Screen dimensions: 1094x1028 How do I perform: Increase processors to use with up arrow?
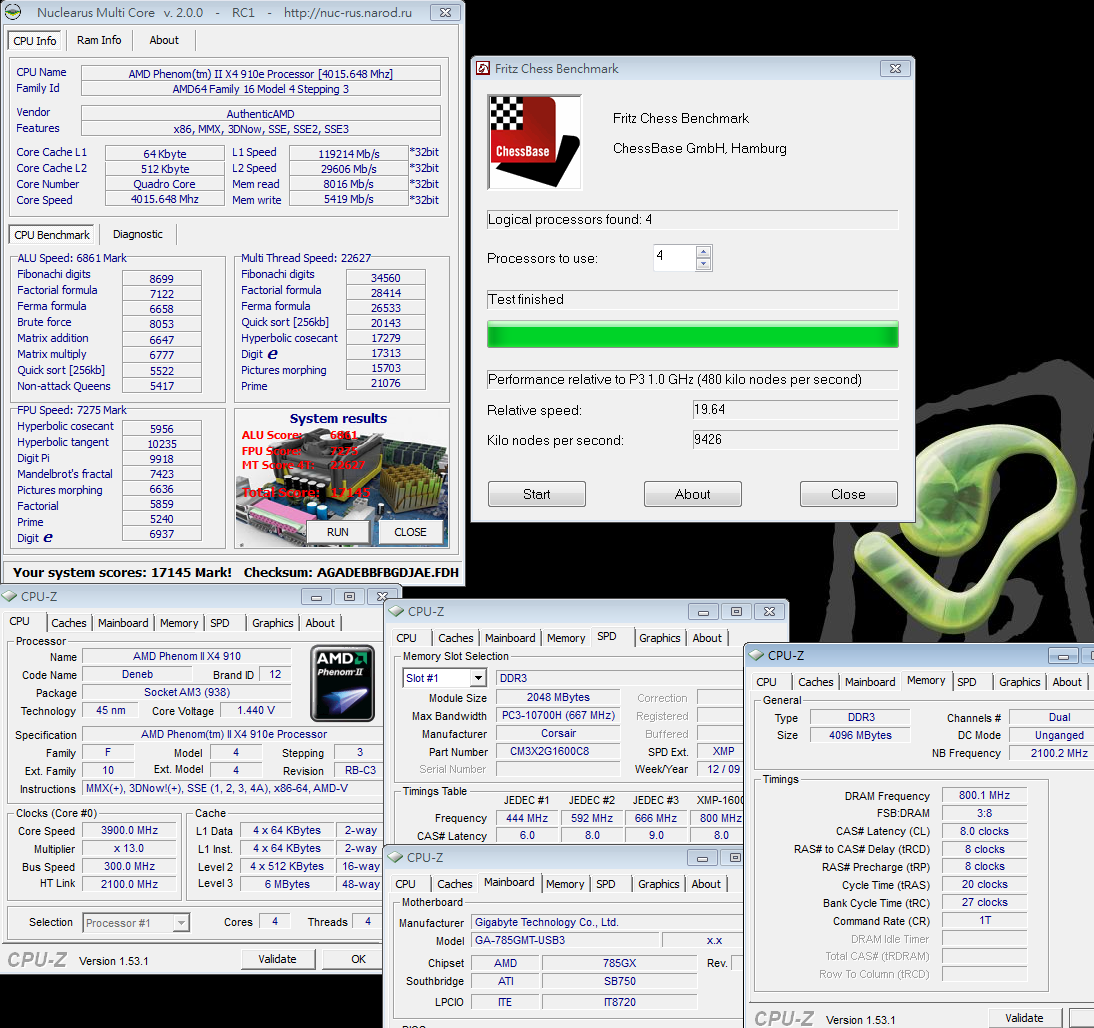[703, 251]
